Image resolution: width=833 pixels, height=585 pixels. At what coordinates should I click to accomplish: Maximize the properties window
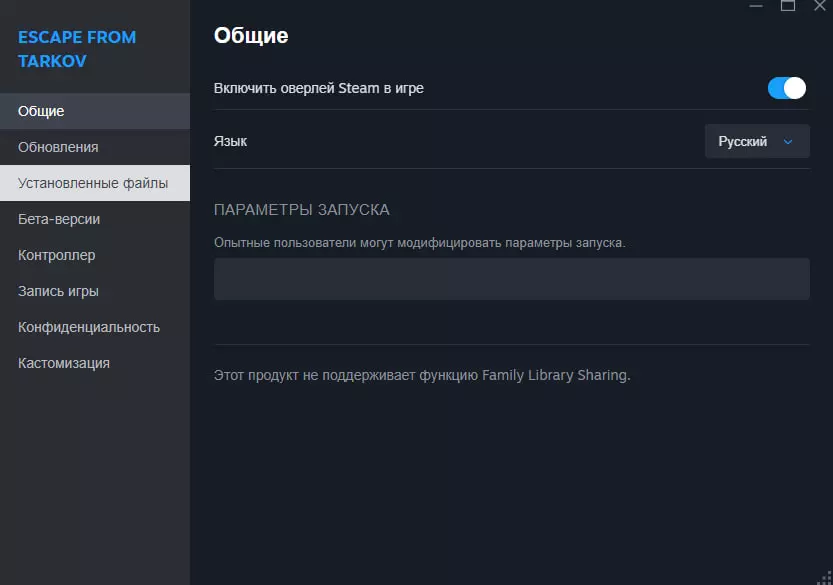pyautogui.click(x=788, y=6)
